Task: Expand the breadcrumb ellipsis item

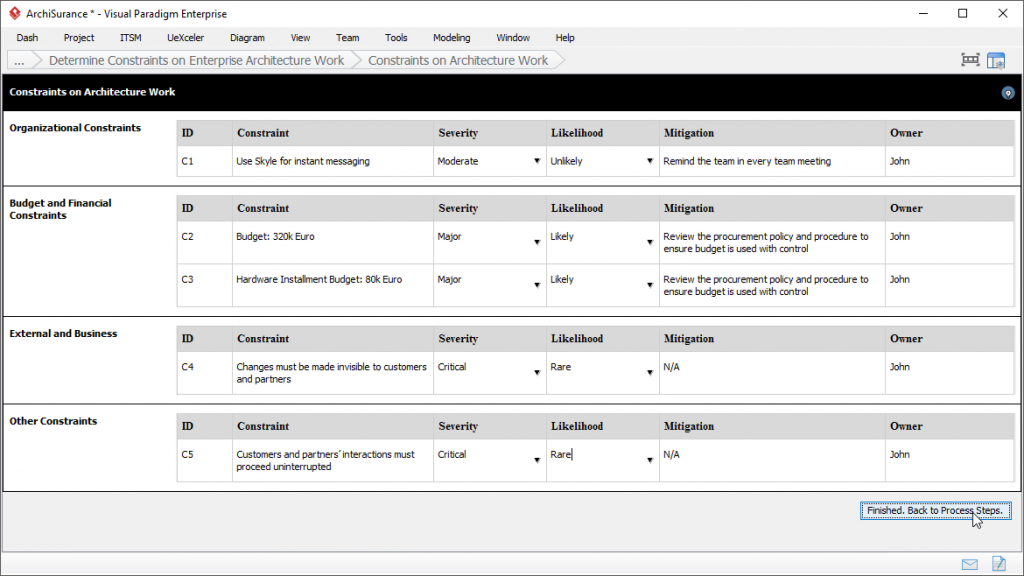Action: (20, 60)
